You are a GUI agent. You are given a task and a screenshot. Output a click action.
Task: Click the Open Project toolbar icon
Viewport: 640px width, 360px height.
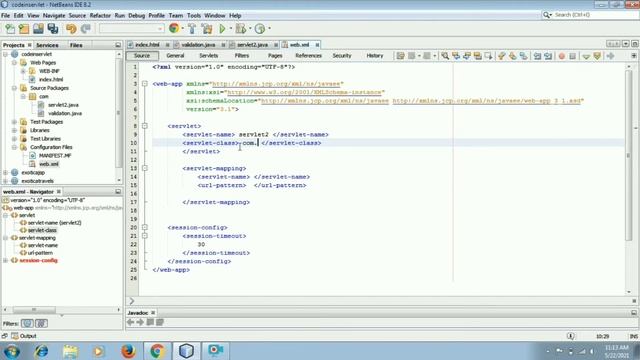click(38, 29)
